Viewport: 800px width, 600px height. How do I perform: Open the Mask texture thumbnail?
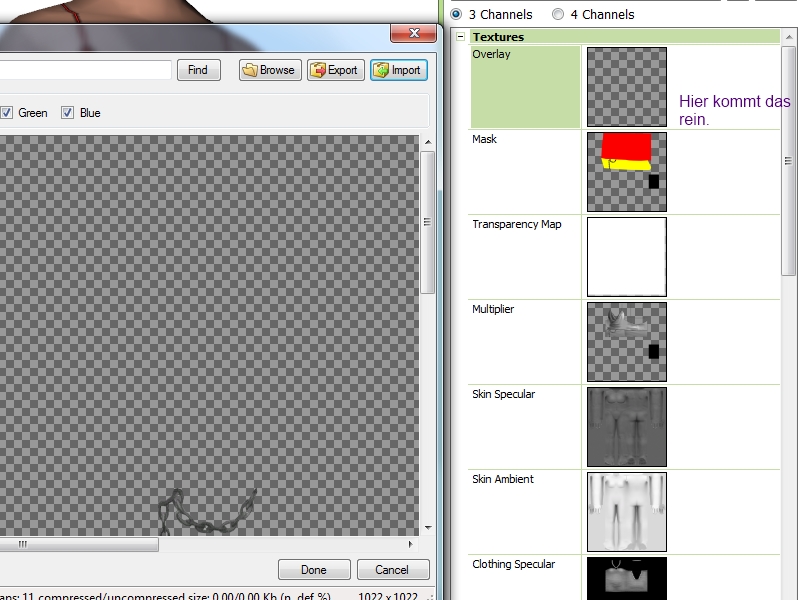pos(626,172)
